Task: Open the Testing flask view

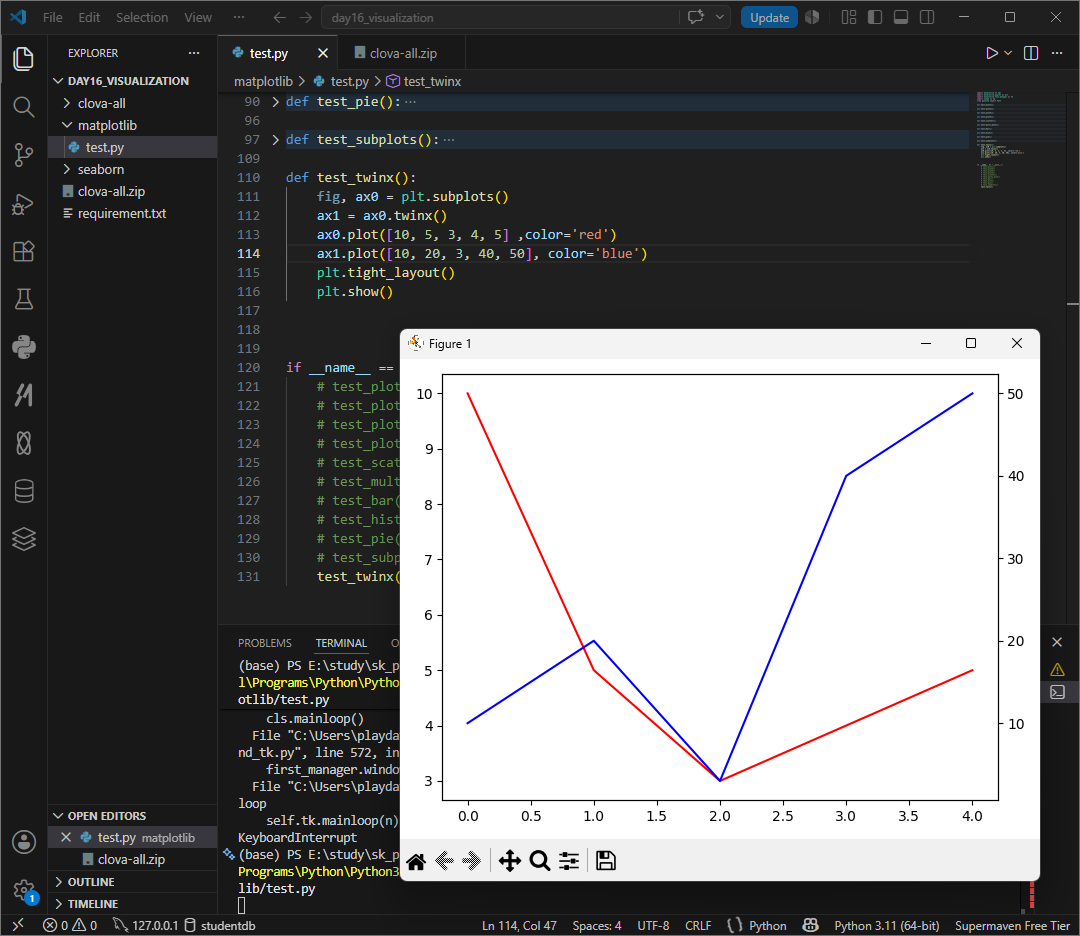Action: [x=23, y=299]
